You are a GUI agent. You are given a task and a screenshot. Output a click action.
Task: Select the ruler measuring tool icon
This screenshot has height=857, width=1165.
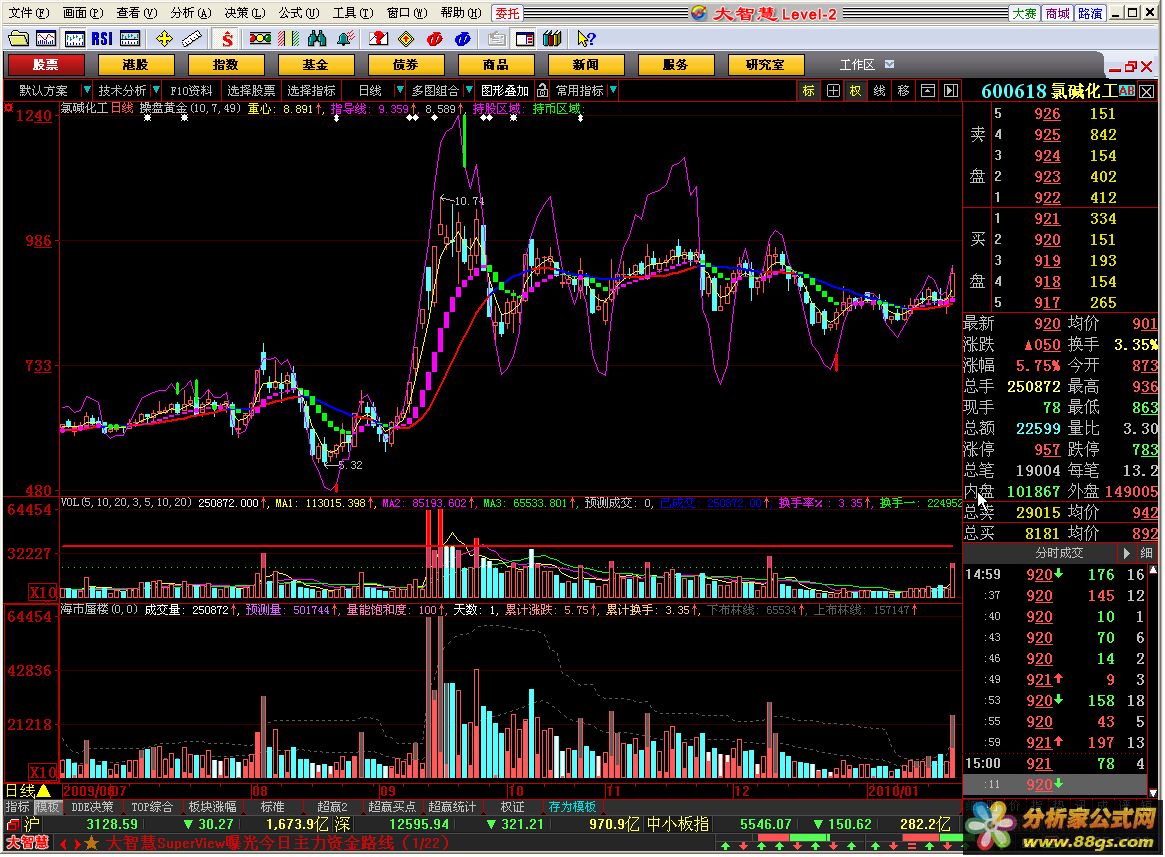point(192,39)
